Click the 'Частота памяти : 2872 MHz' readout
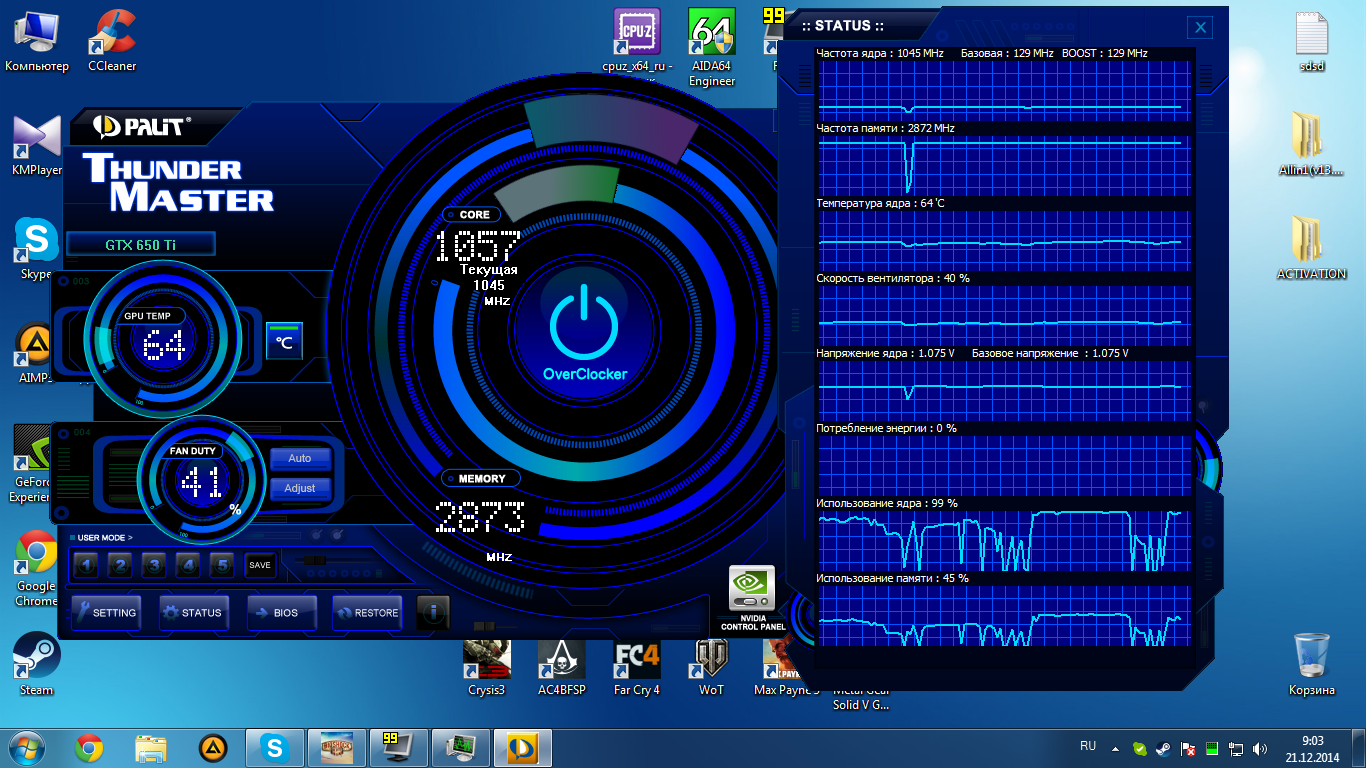Viewport: 1366px width, 768px height. click(885, 128)
